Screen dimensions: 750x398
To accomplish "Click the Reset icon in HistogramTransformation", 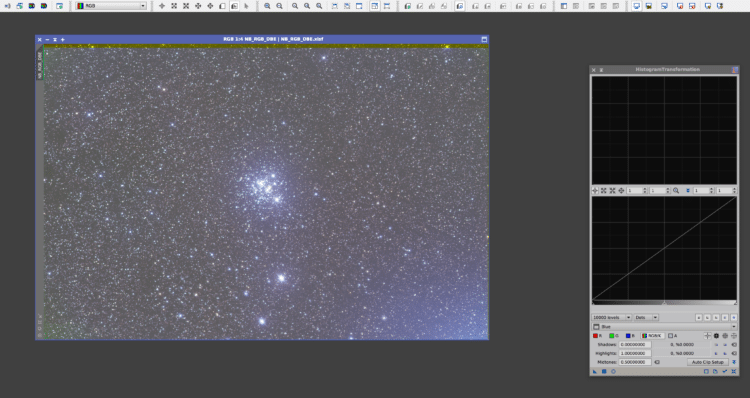I will click(734, 371).
